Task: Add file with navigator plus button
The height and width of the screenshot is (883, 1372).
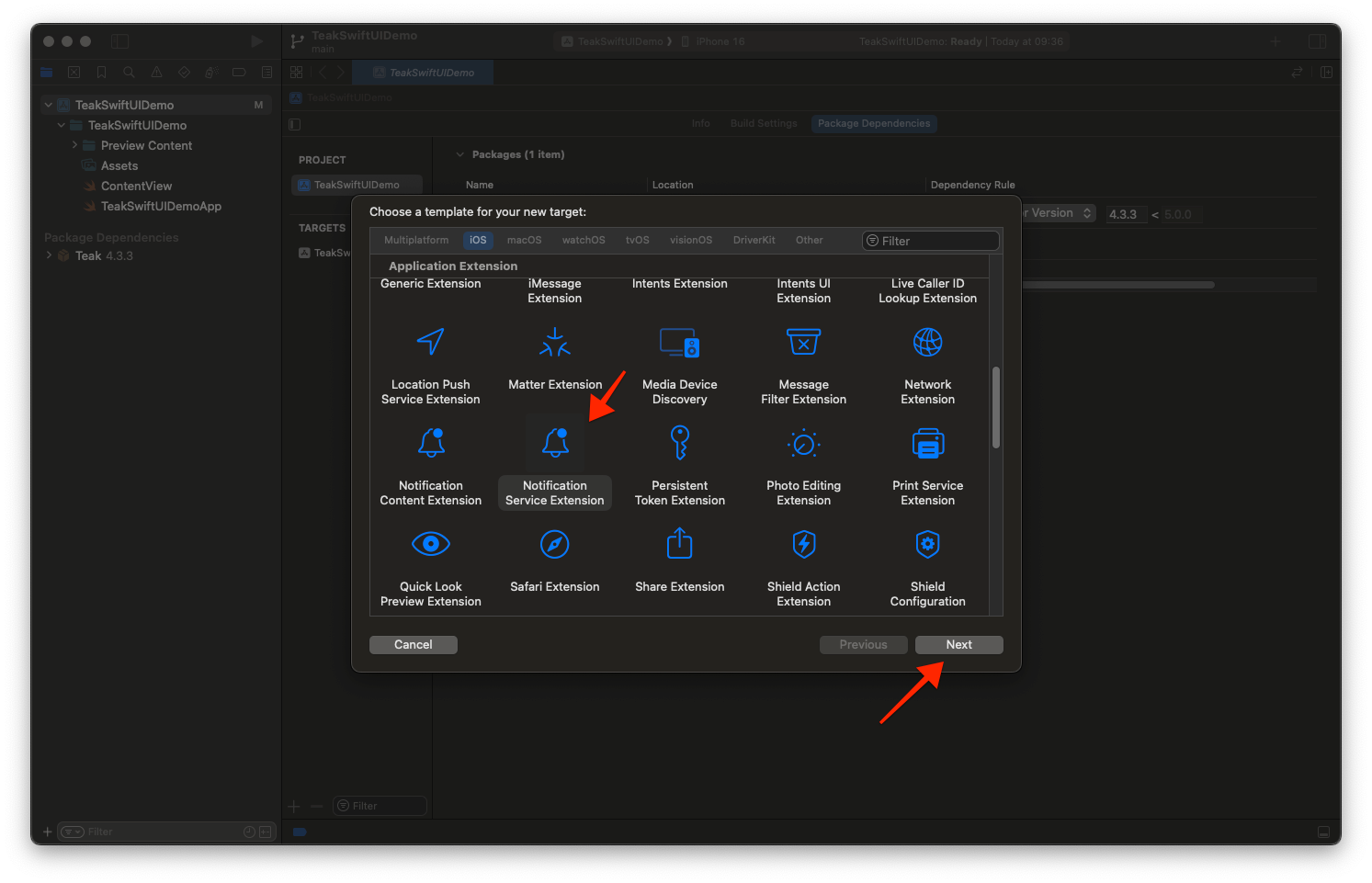Action: [47, 832]
